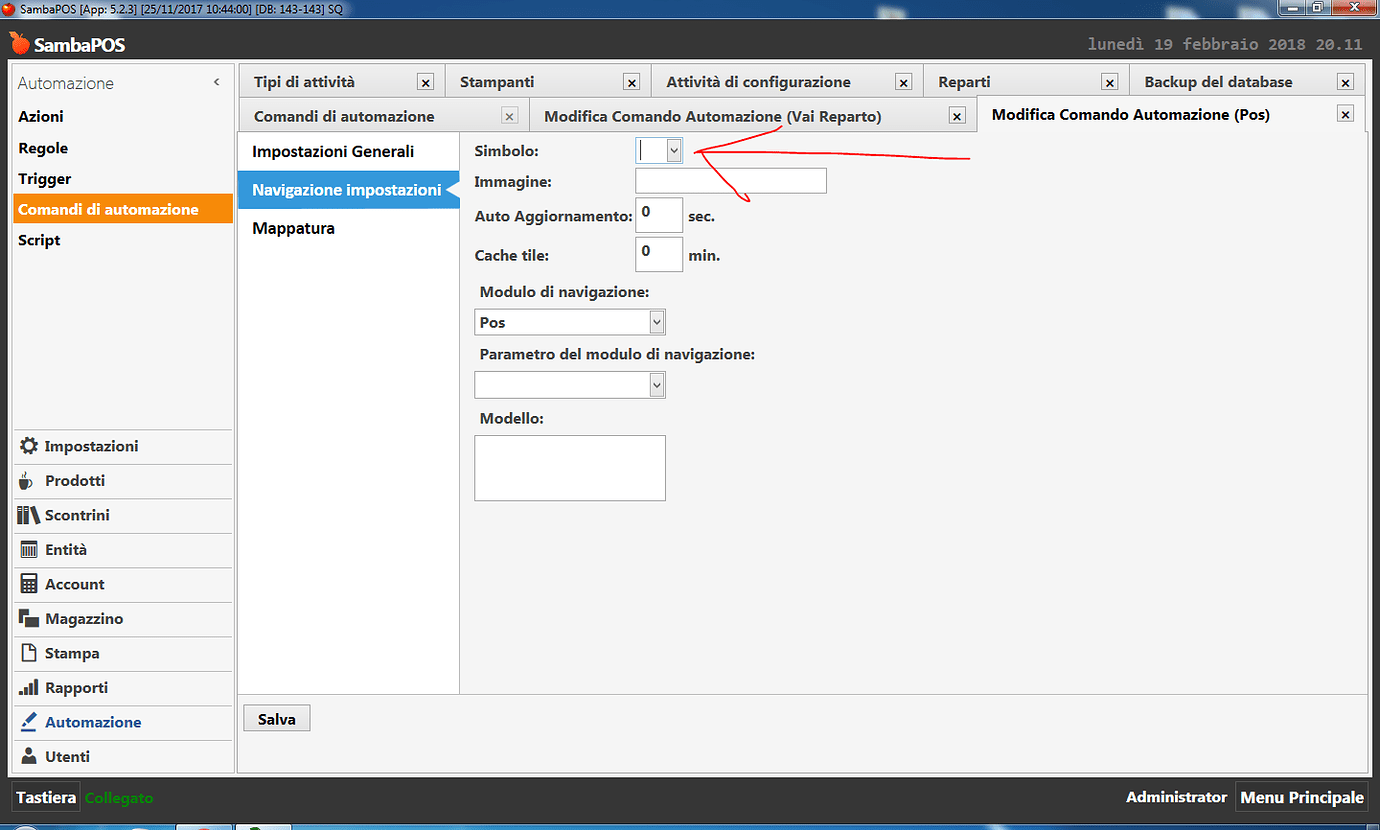Click the Salva button
The image size is (1380, 830).
click(x=276, y=717)
